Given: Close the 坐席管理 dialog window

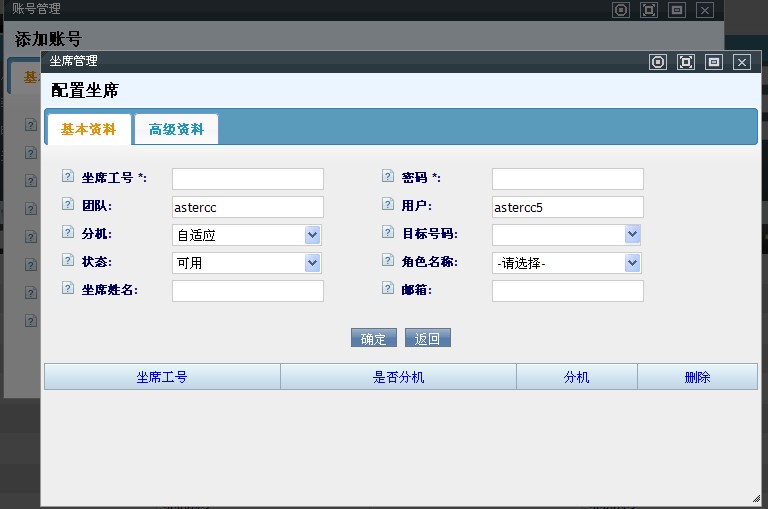Looking at the screenshot, I should coord(741,62).
